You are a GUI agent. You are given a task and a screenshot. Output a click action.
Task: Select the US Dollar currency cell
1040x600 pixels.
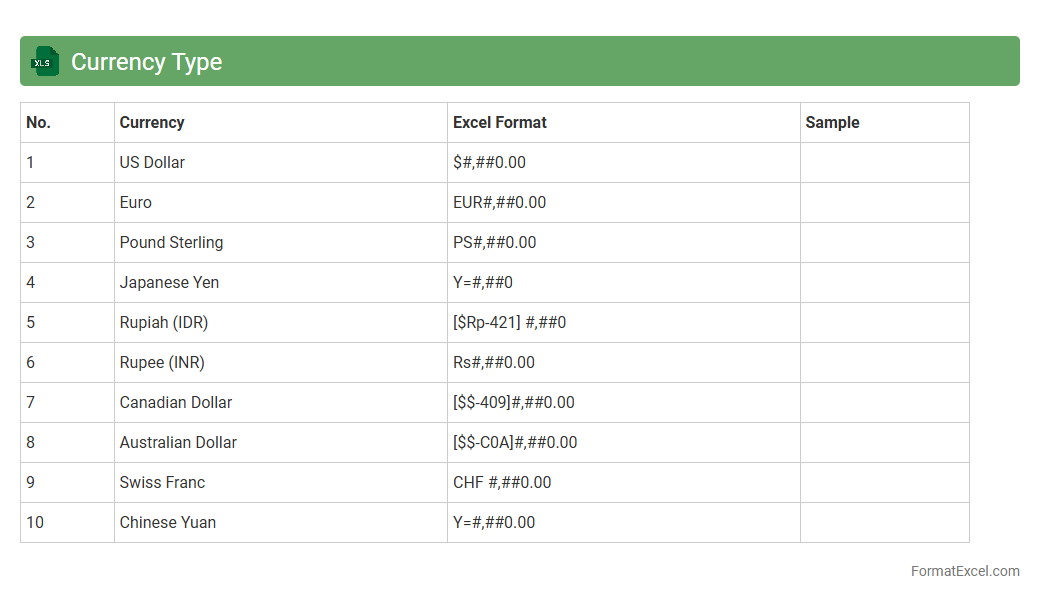(152, 162)
